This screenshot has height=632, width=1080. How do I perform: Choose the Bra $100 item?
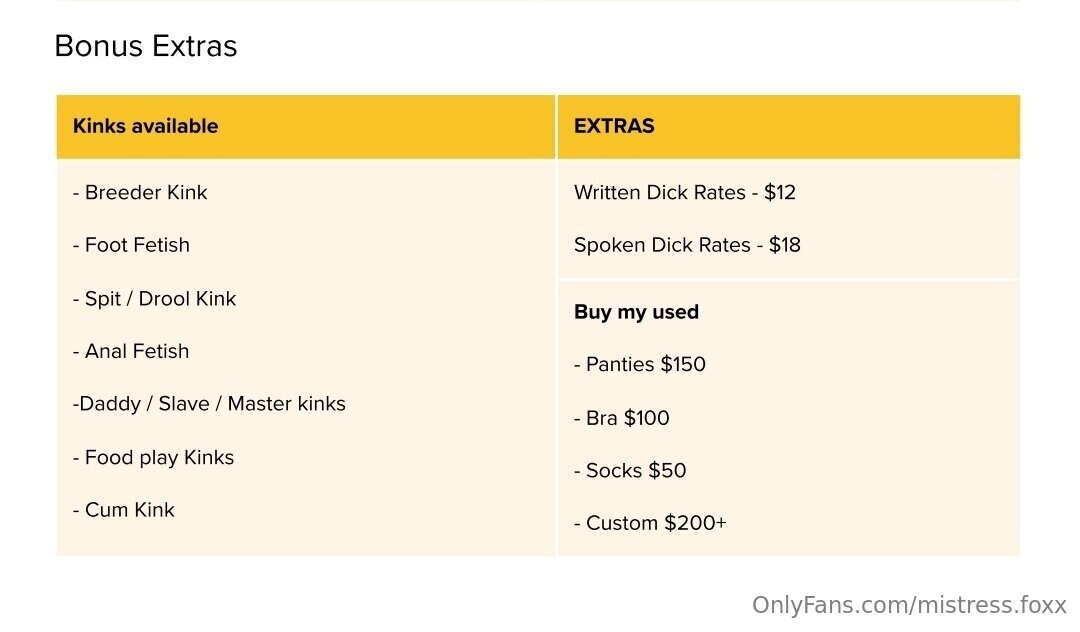click(622, 418)
